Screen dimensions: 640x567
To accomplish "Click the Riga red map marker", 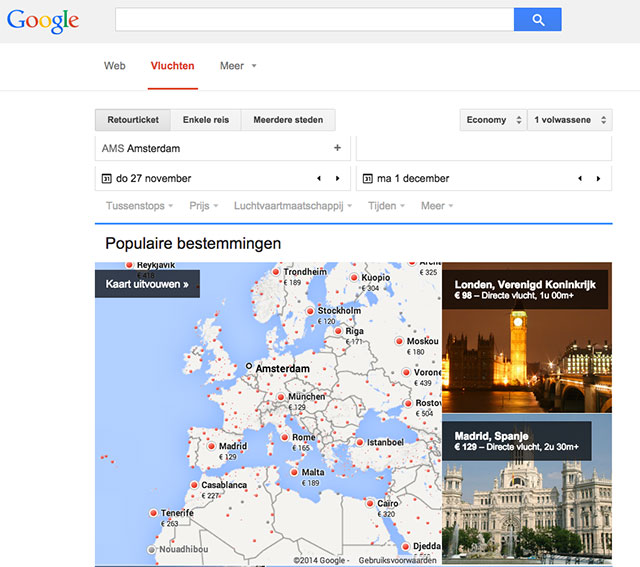I will pyautogui.click(x=338, y=331).
